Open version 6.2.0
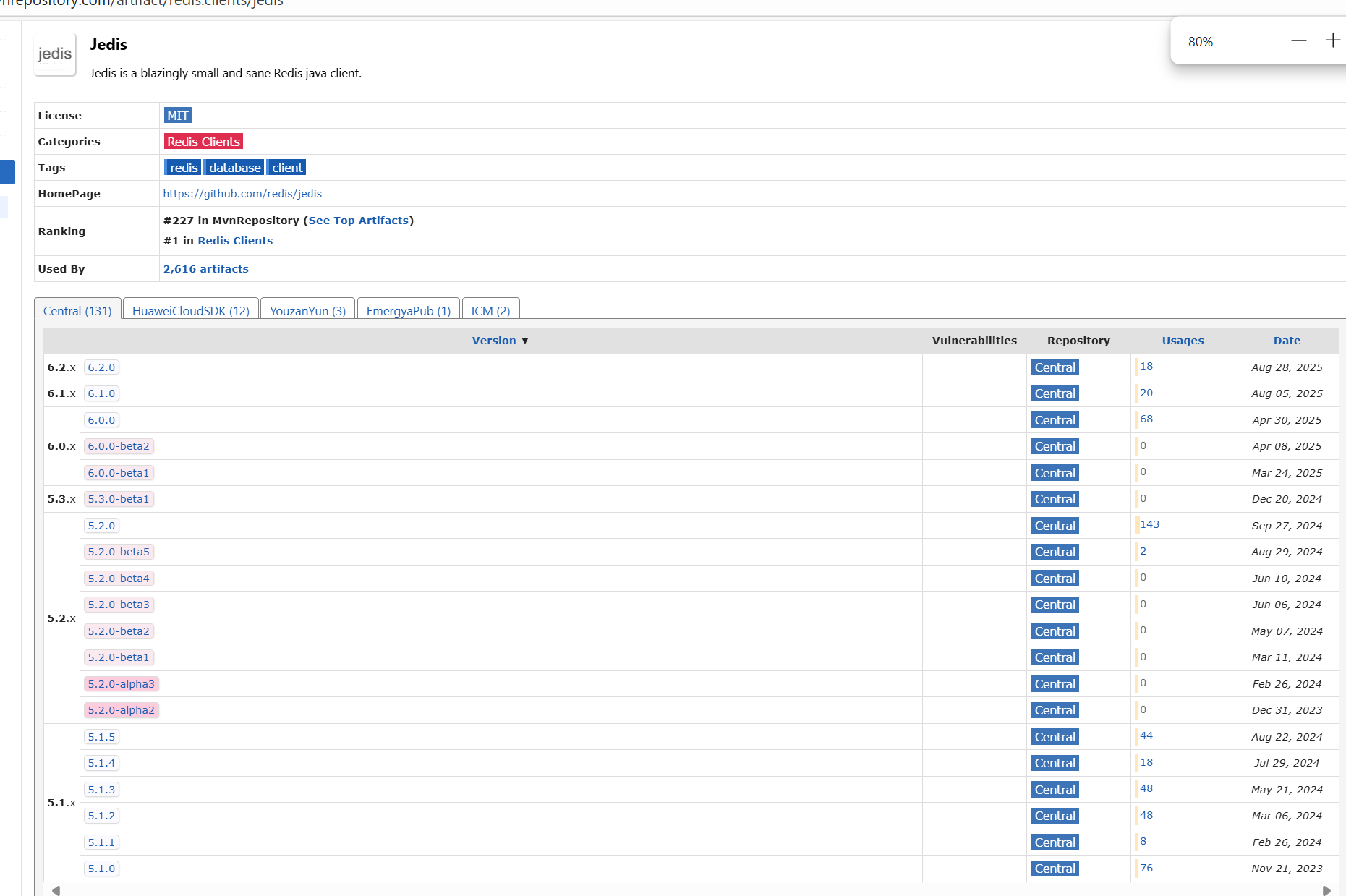 click(x=101, y=367)
